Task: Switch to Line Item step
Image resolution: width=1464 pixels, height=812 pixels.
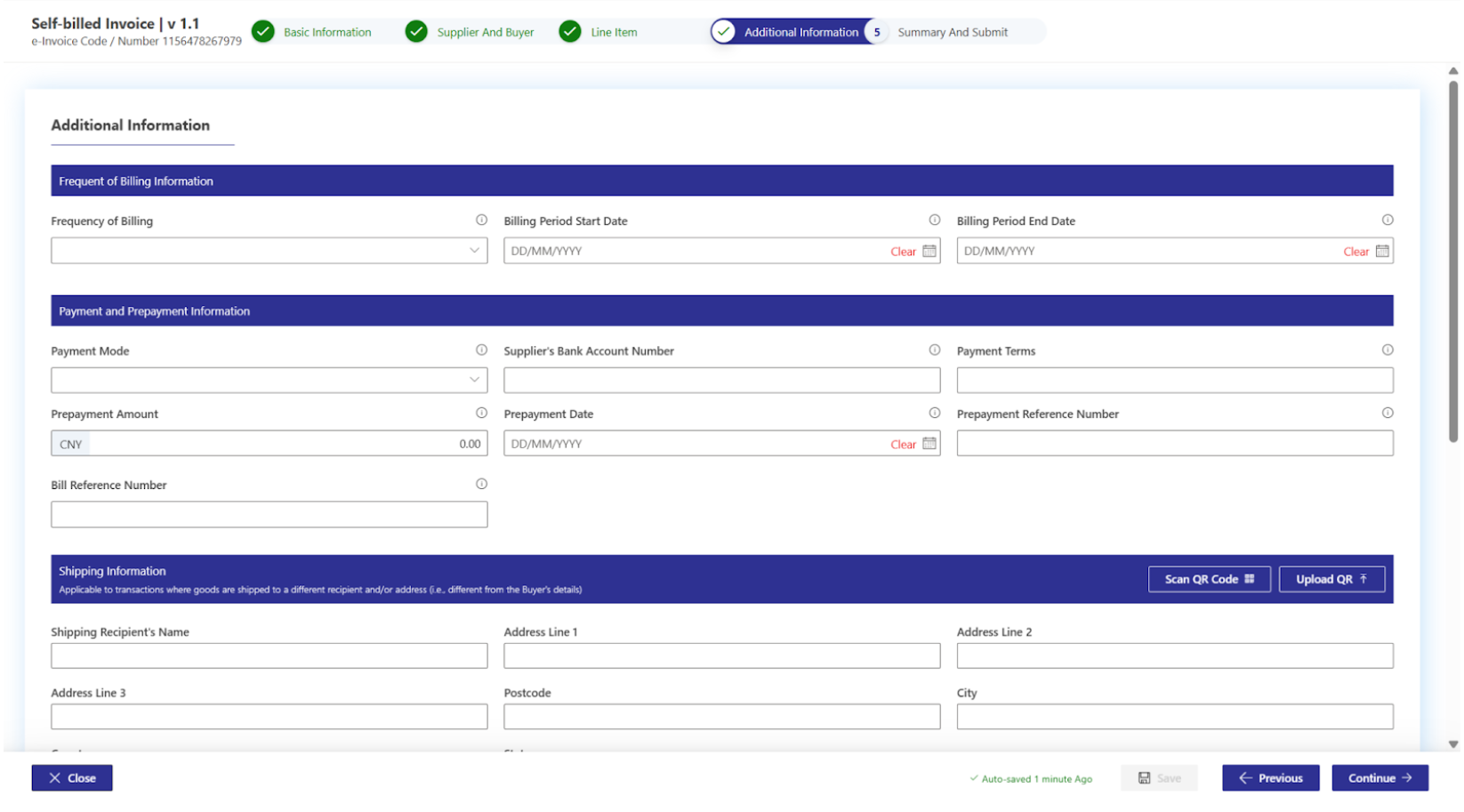Action: click(x=613, y=32)
